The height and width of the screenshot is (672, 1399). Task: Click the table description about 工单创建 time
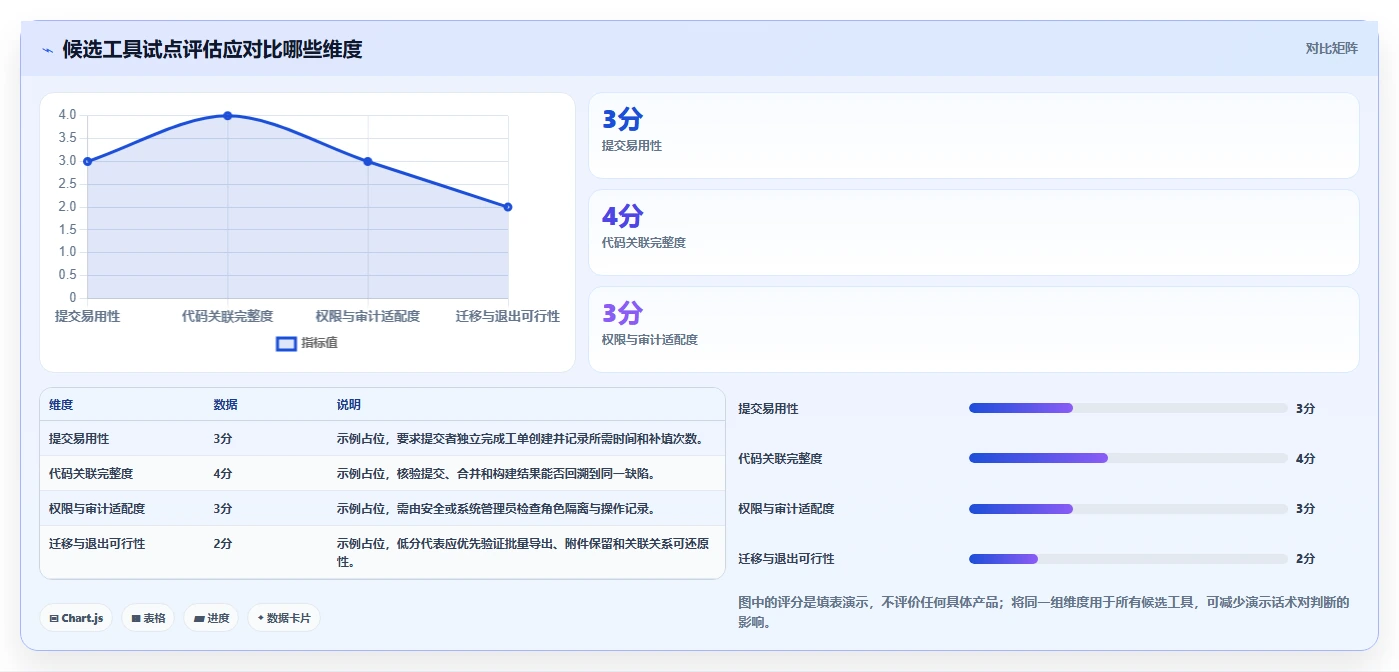(x=520, y=438)
